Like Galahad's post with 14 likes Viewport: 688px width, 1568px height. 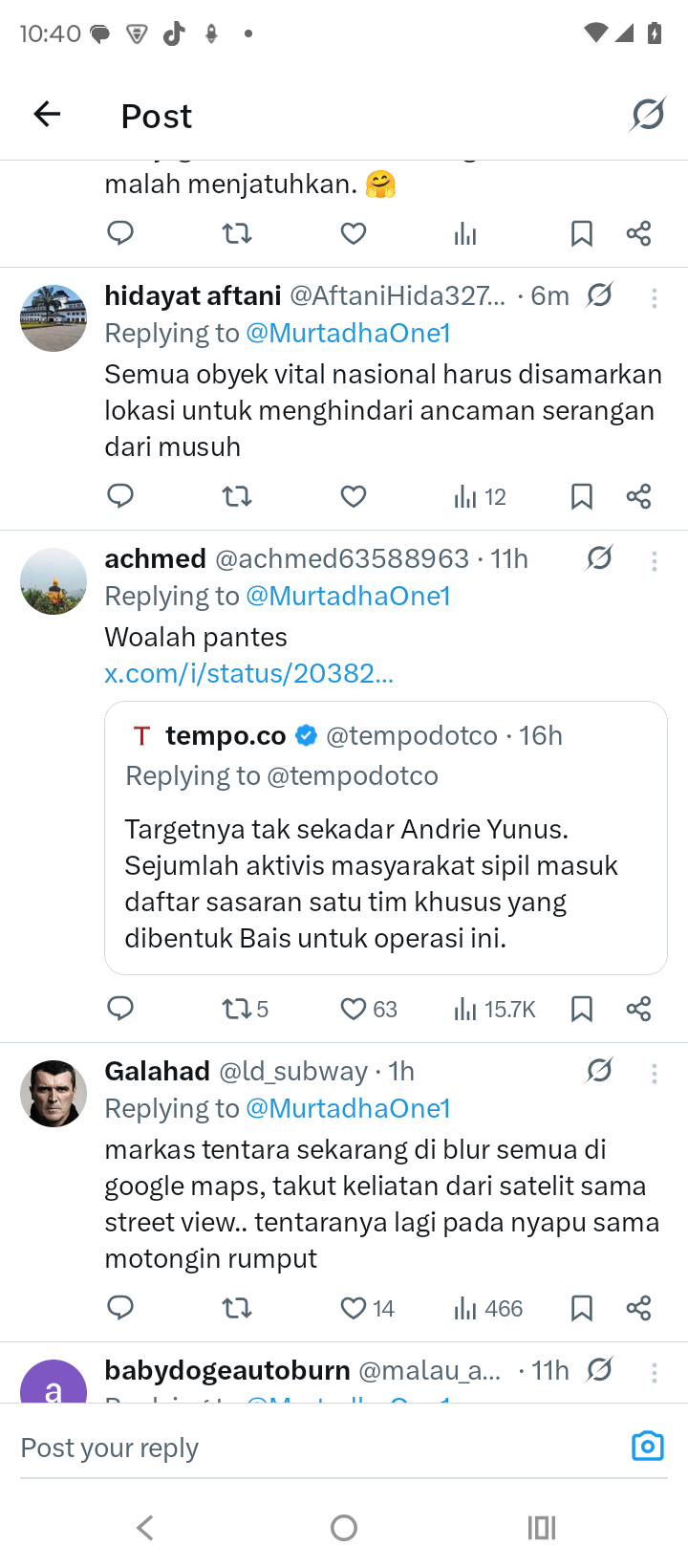pyautogui.click(x=368, y=1308)
